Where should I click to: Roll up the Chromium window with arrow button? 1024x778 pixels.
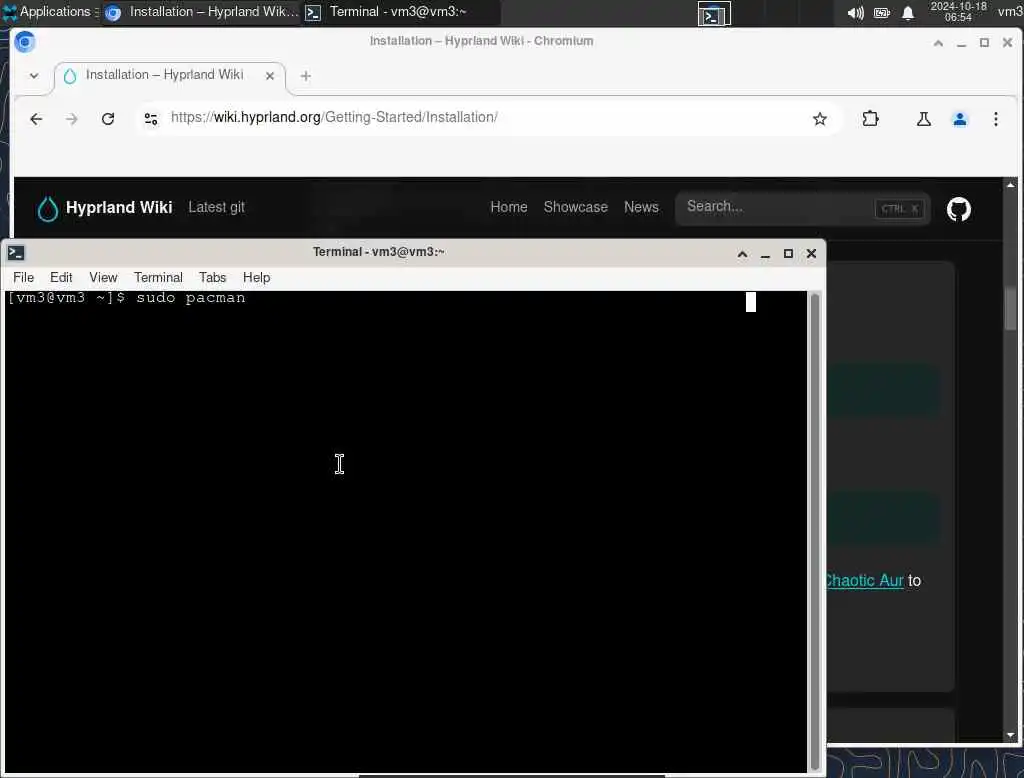(938, 43)
